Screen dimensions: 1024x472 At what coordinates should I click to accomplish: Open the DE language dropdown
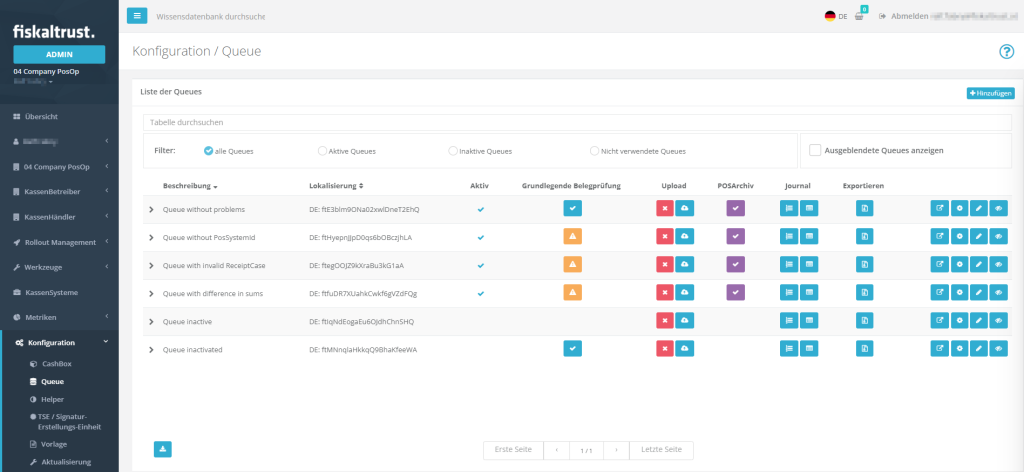coord(836,17)
